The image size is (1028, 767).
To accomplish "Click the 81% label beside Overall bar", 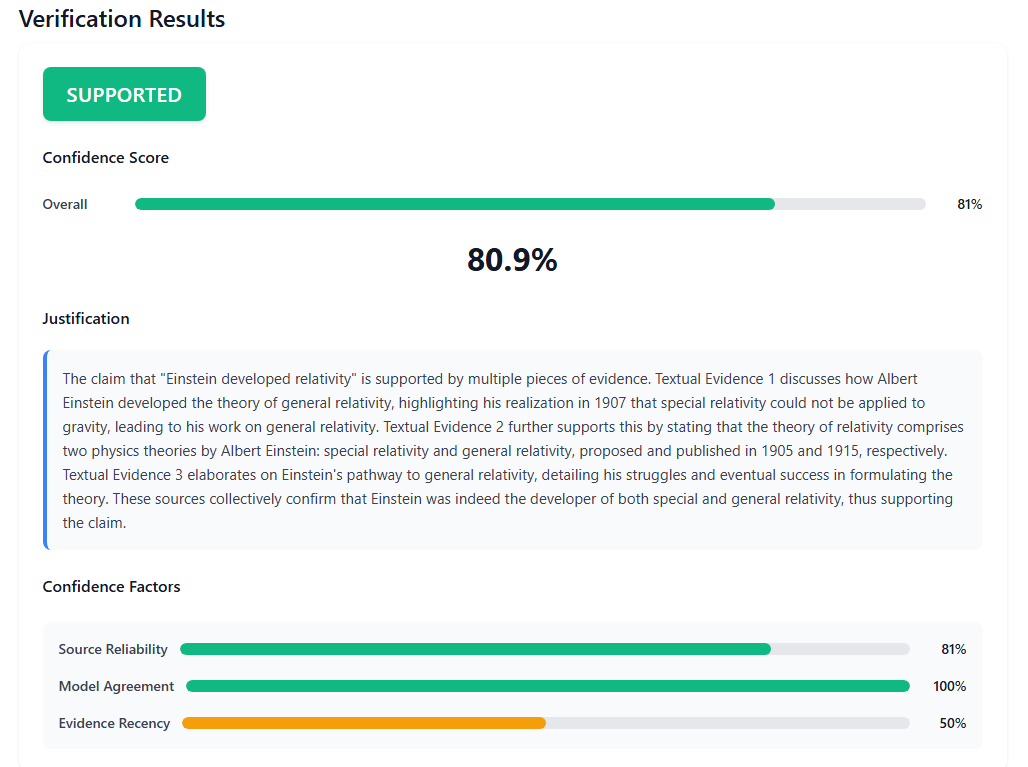I will click(x=971, y=204).
